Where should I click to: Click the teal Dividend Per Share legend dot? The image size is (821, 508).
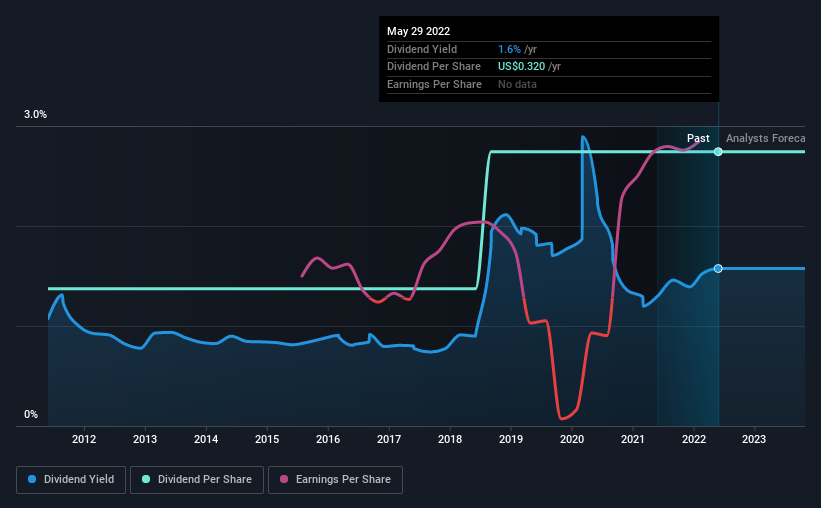(146, 479)
